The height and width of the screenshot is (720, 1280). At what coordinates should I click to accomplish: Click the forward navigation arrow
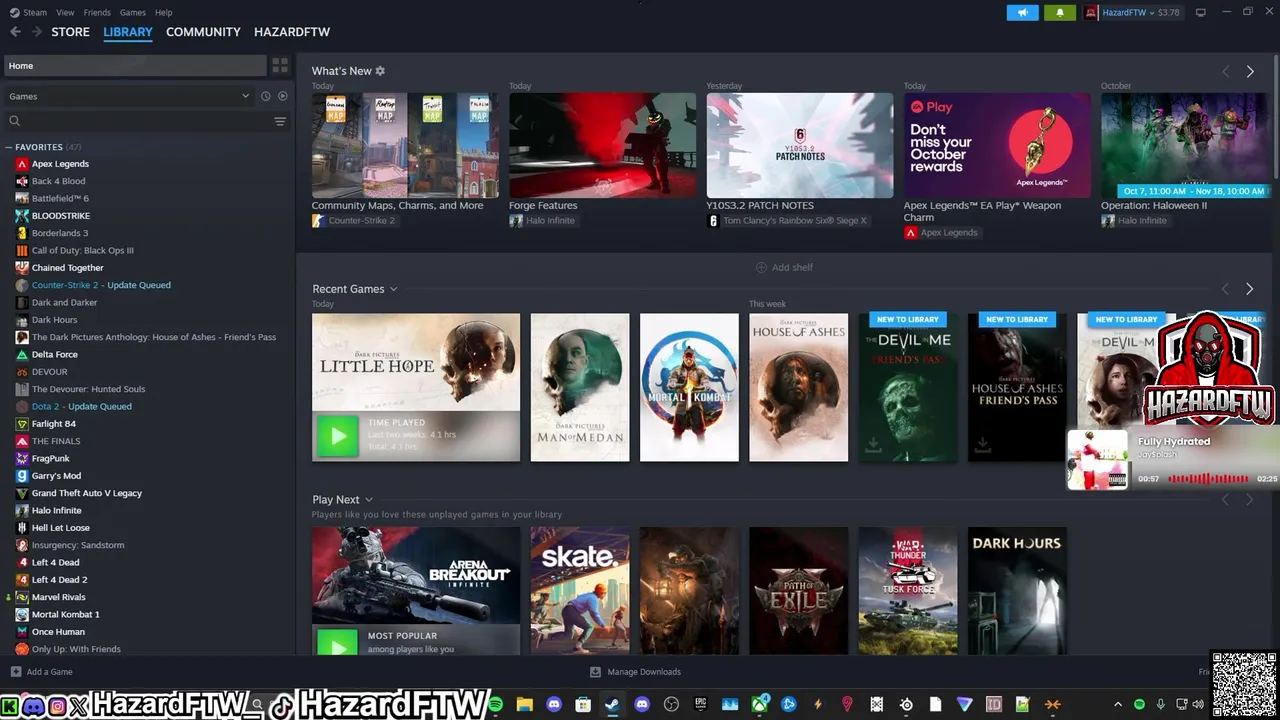click(x=37, y=32)
